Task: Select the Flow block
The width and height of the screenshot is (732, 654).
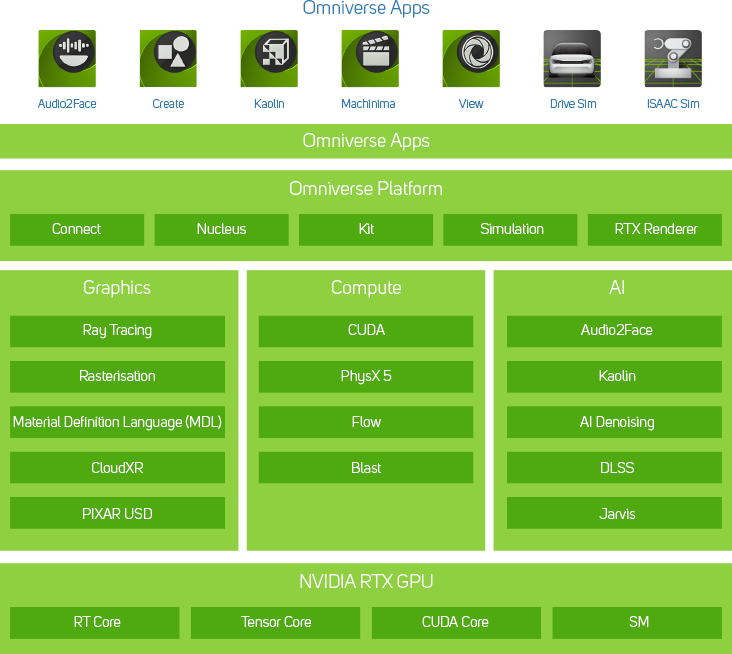Action: [x=366, y=422]
